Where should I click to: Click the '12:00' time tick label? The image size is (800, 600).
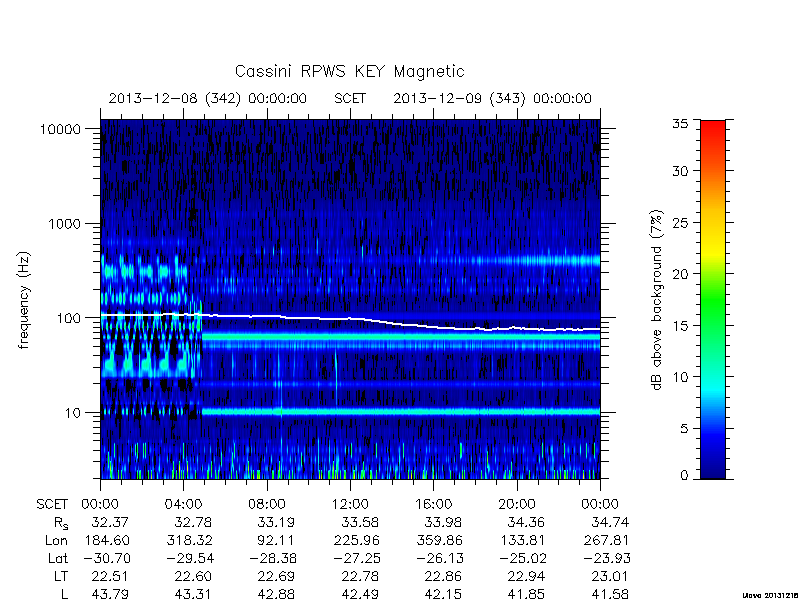pyautogui.click(x=350, y=505)
